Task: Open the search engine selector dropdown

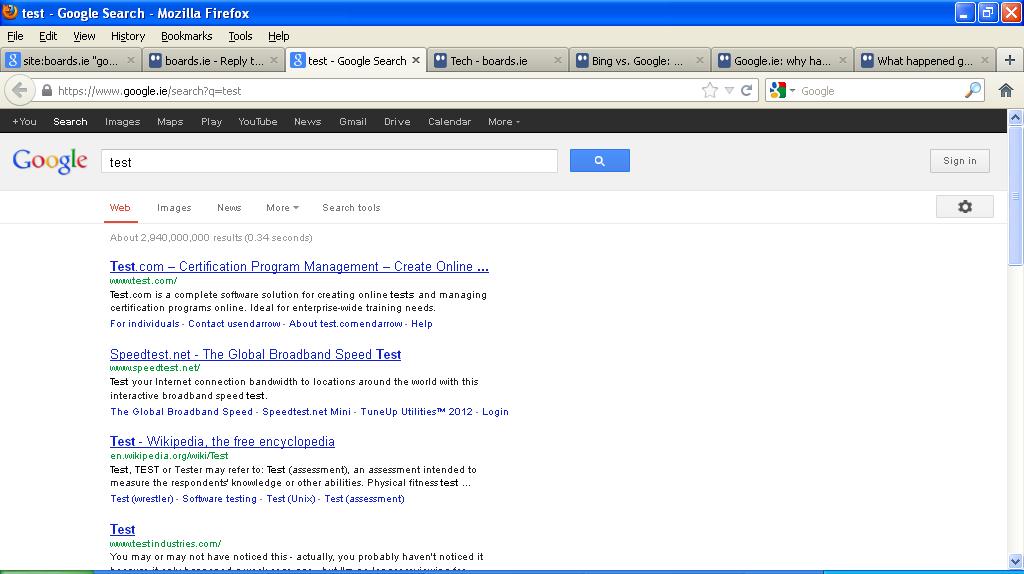Action: click(x=783, y=91)
